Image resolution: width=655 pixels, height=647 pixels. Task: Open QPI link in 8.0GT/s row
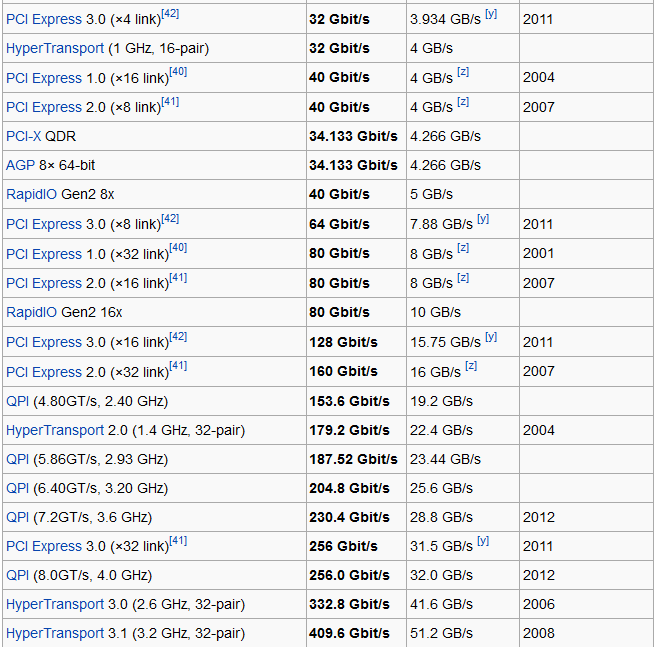(x=18, y=576)
